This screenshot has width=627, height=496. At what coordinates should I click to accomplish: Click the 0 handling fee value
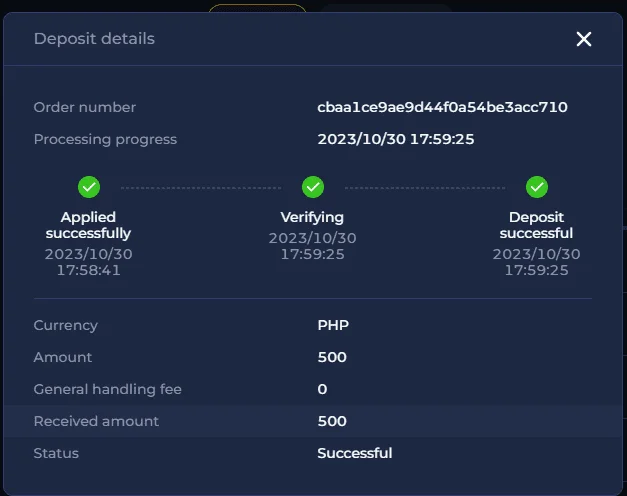[322, 389]
